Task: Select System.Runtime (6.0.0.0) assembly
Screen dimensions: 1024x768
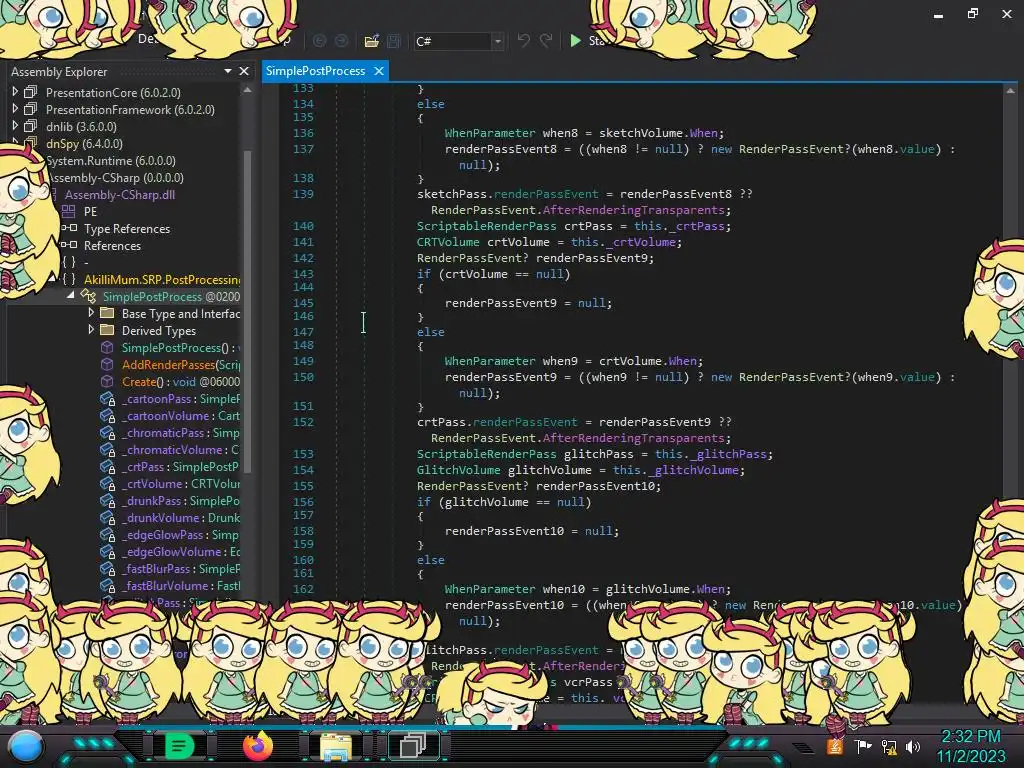Action: point(110,161)
